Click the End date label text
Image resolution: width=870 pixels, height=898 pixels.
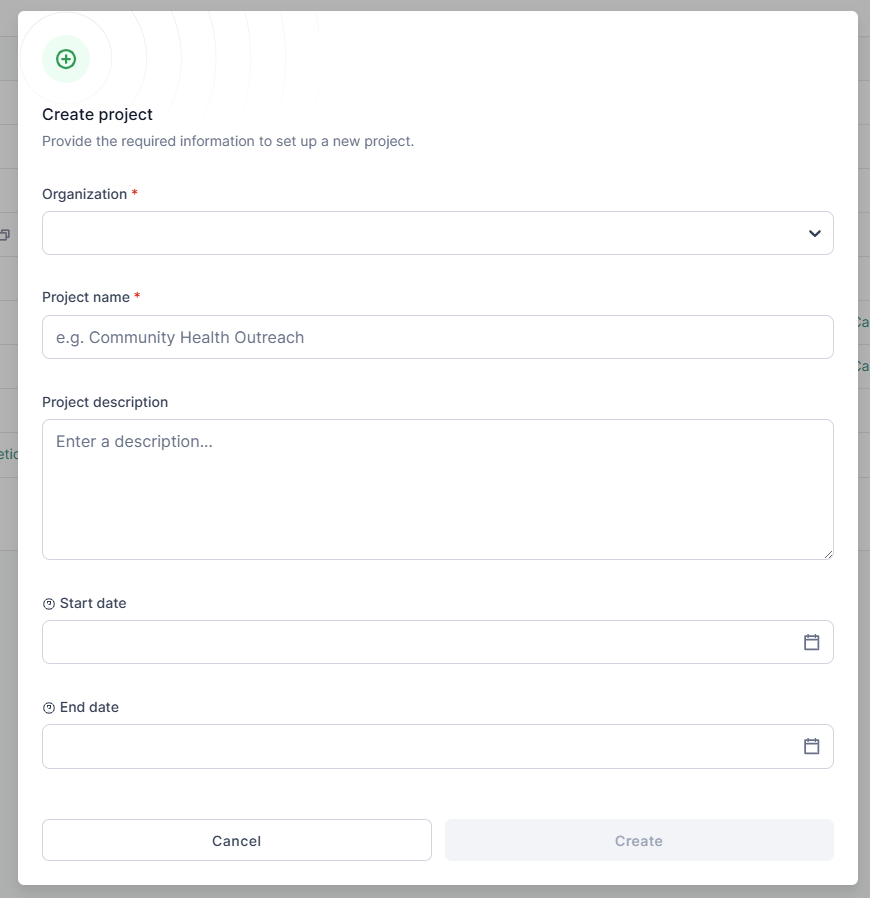pyautogui.click(x=89, y=707)
